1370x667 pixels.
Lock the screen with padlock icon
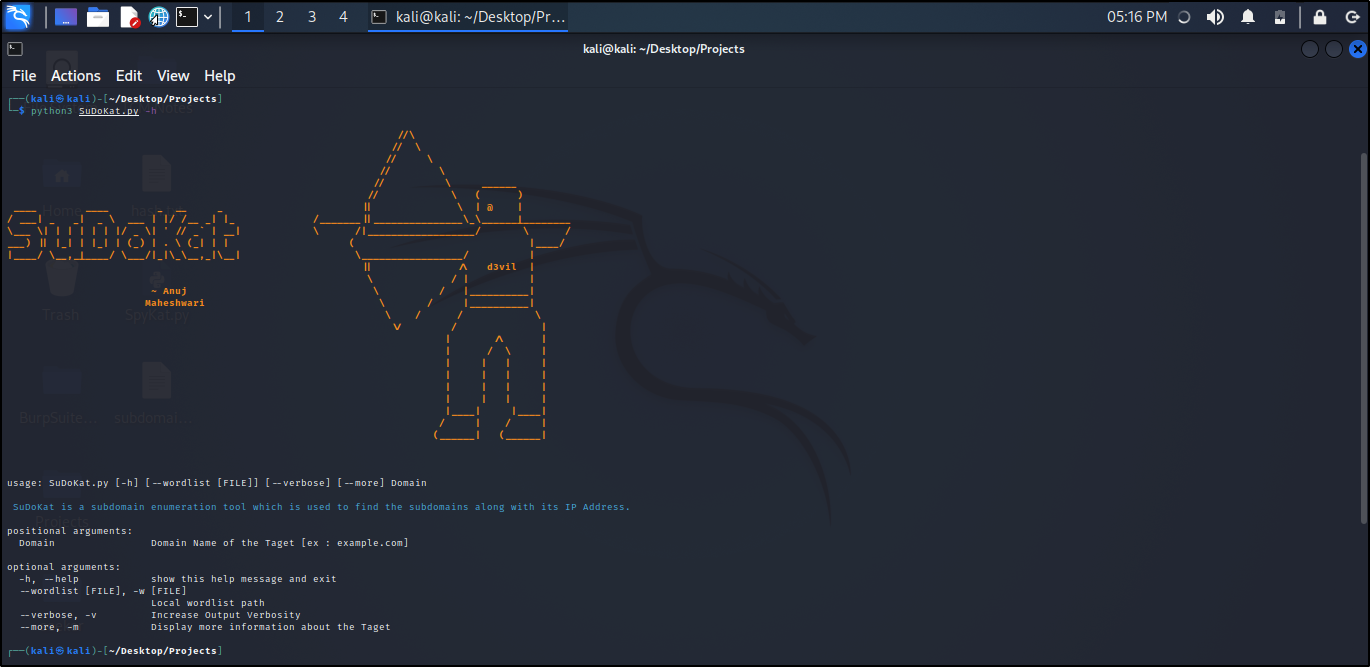pos(1320,17)
